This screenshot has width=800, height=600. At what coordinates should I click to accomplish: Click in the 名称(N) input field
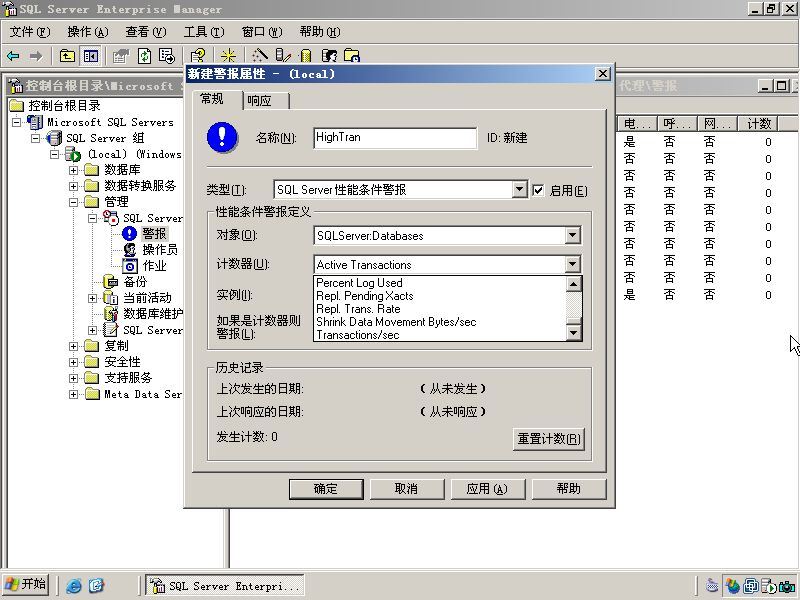click(x=395, y=138)
